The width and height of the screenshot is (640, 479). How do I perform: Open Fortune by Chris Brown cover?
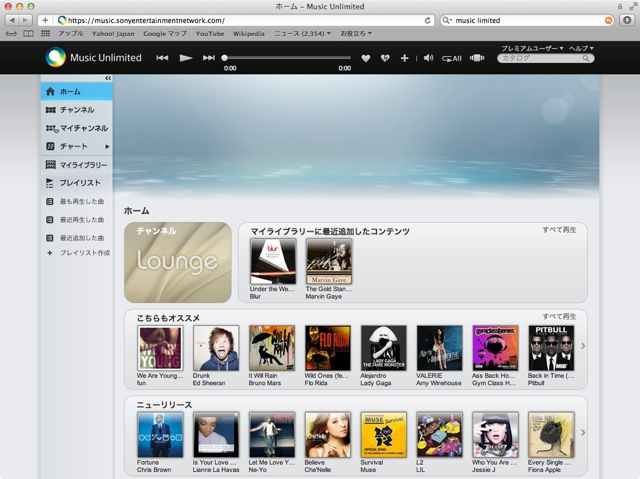pos(160,435)
